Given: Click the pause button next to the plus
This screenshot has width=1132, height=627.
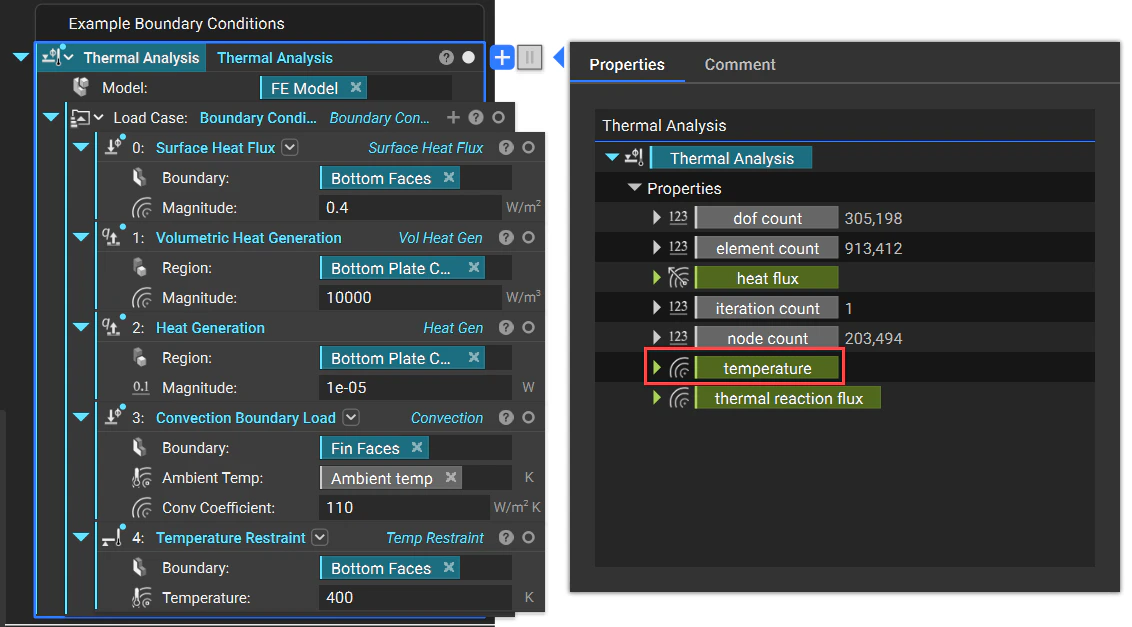Looking at the screenshot, I should coord(530,57).
